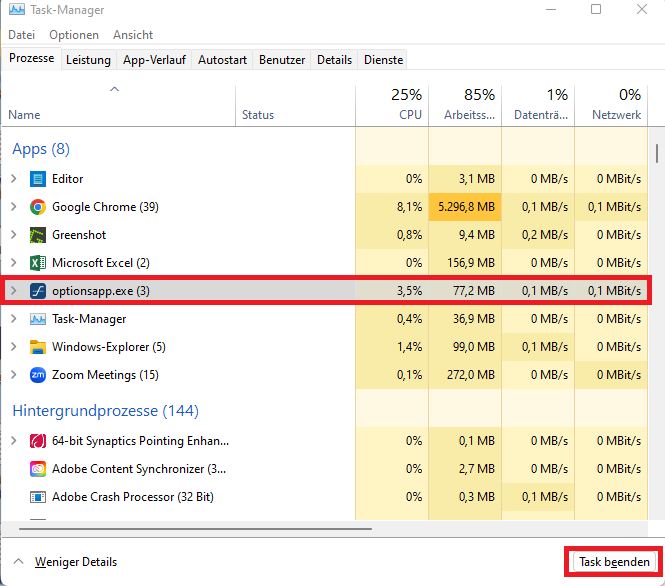
Task: Click Adobe Crash Processor (32 Bit) name
Action: [133, 497]
